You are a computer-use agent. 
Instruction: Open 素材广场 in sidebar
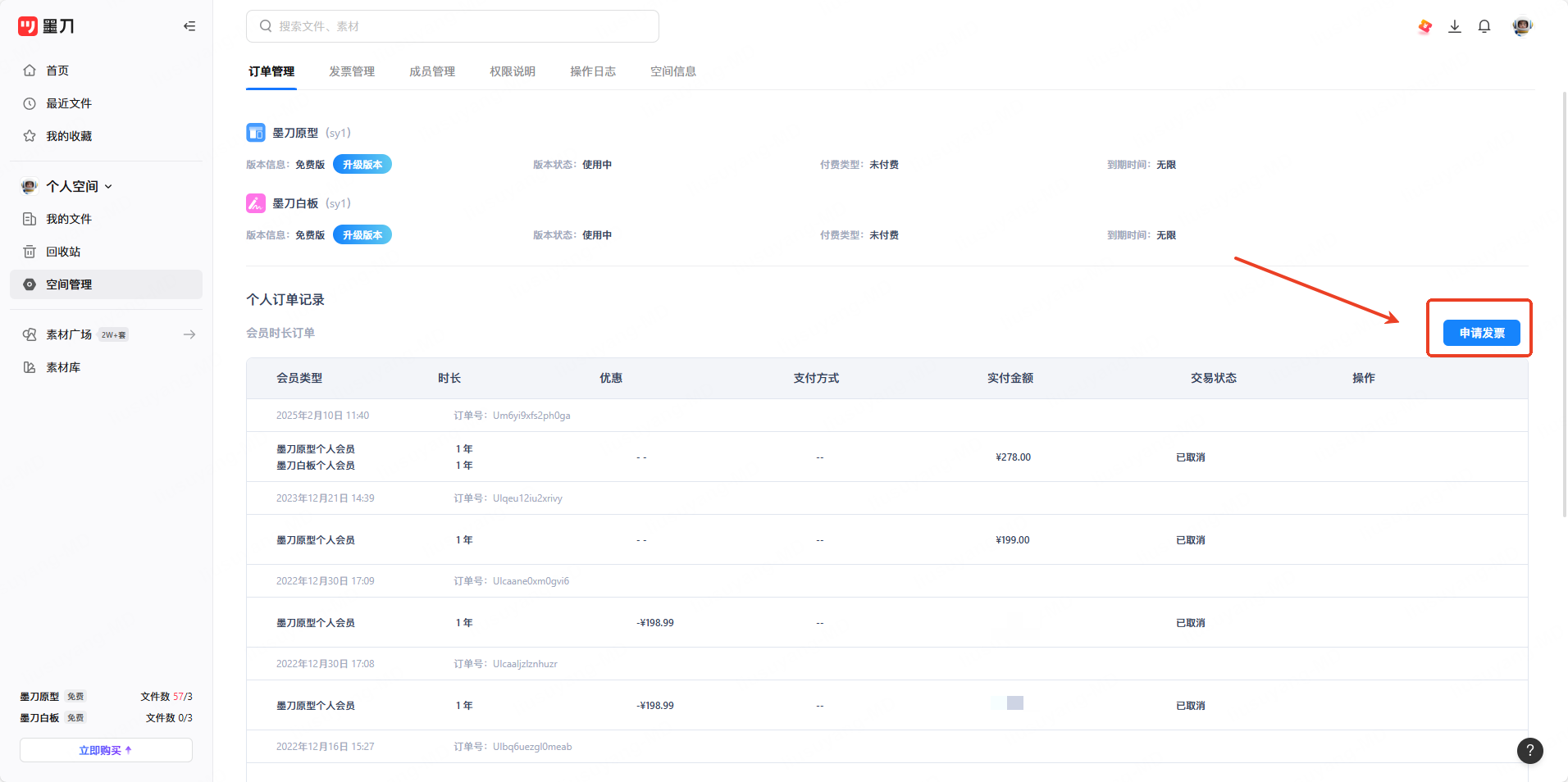tap(69, 334)
